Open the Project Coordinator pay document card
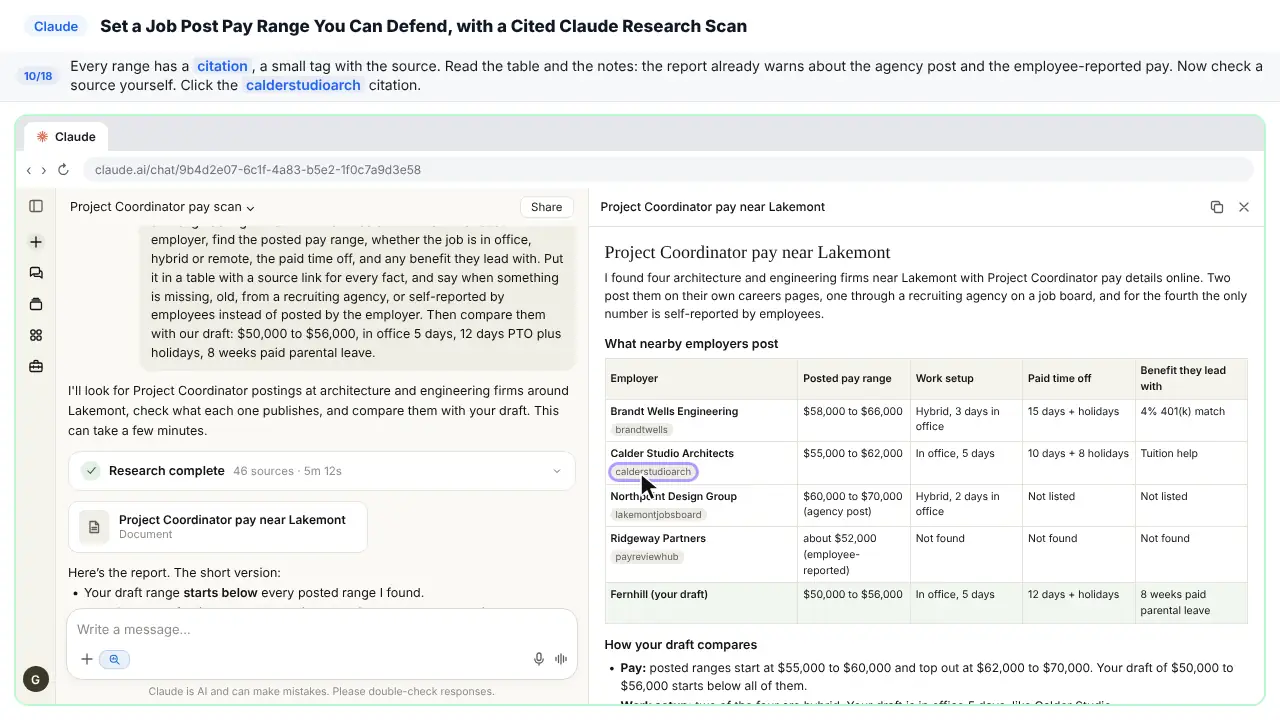This screenshot has height=720, width=1280. (218, 526)
